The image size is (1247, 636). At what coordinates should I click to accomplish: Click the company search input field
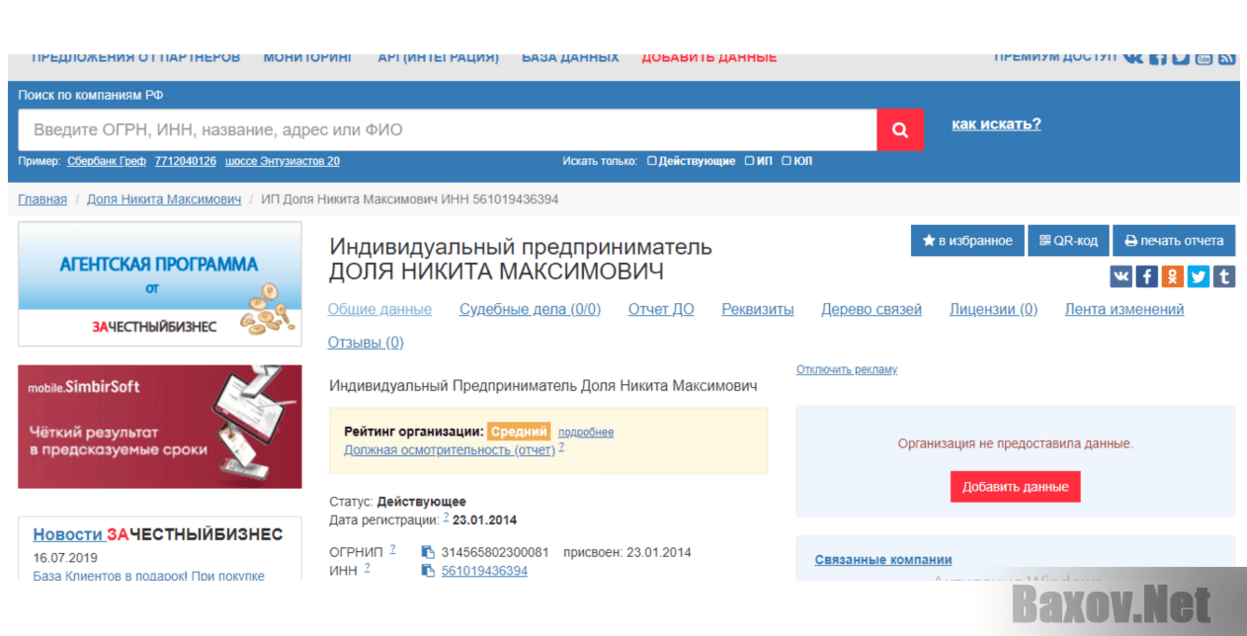coord(447,130)
